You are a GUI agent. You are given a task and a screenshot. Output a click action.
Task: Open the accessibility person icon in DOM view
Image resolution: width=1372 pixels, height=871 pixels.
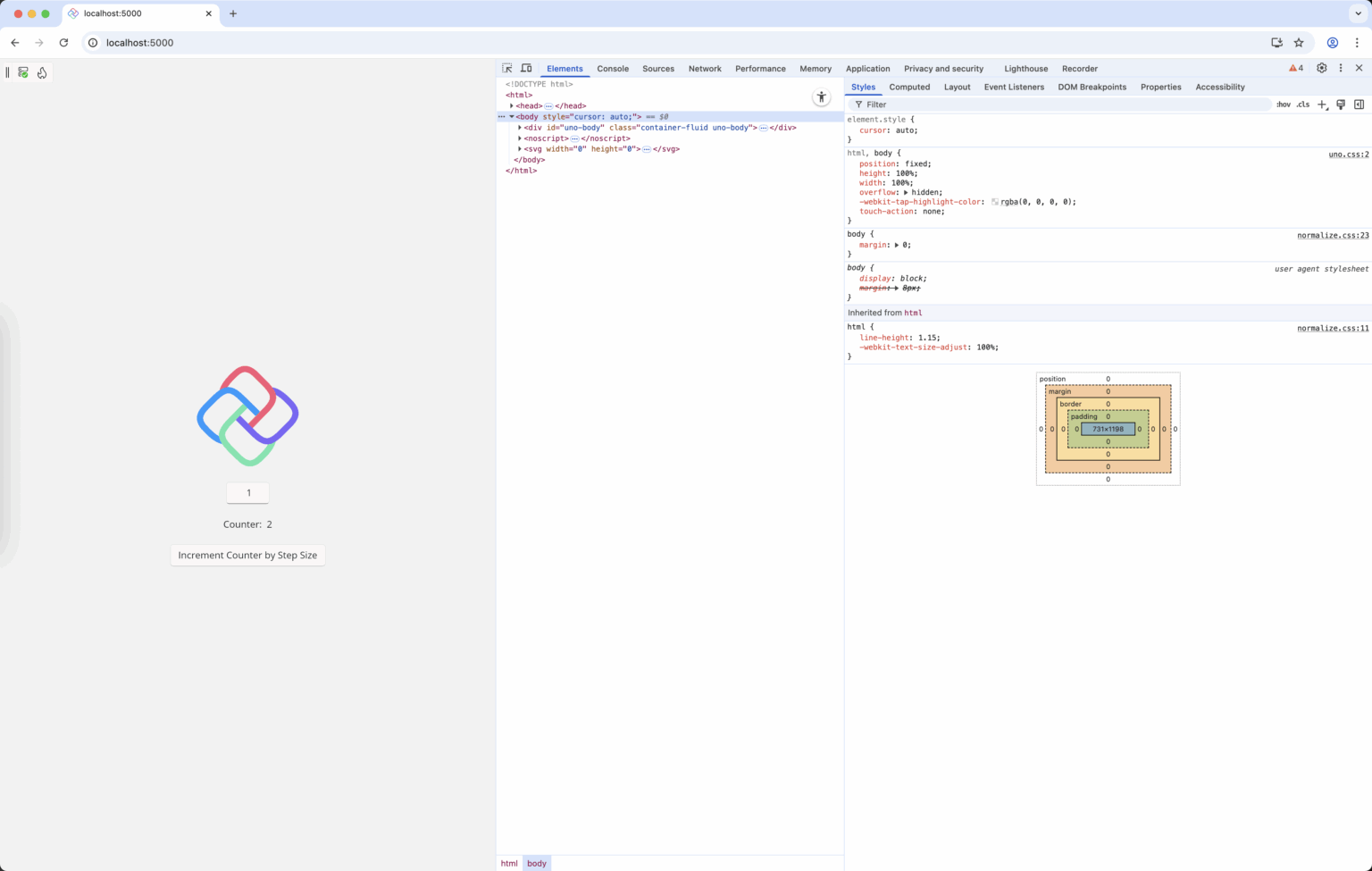pos(821,96)
